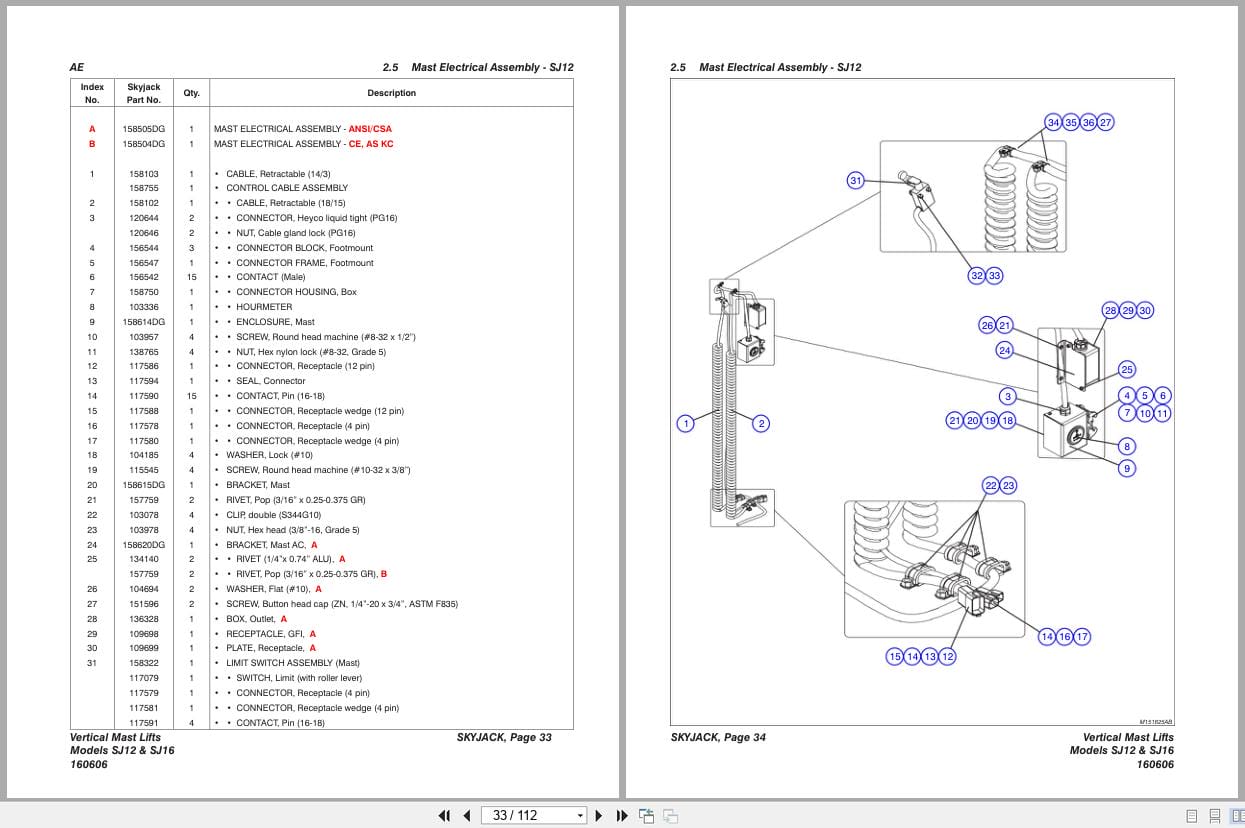Click 'SEAL, Connector' description

pyautogui.click(x=271, y=381)
